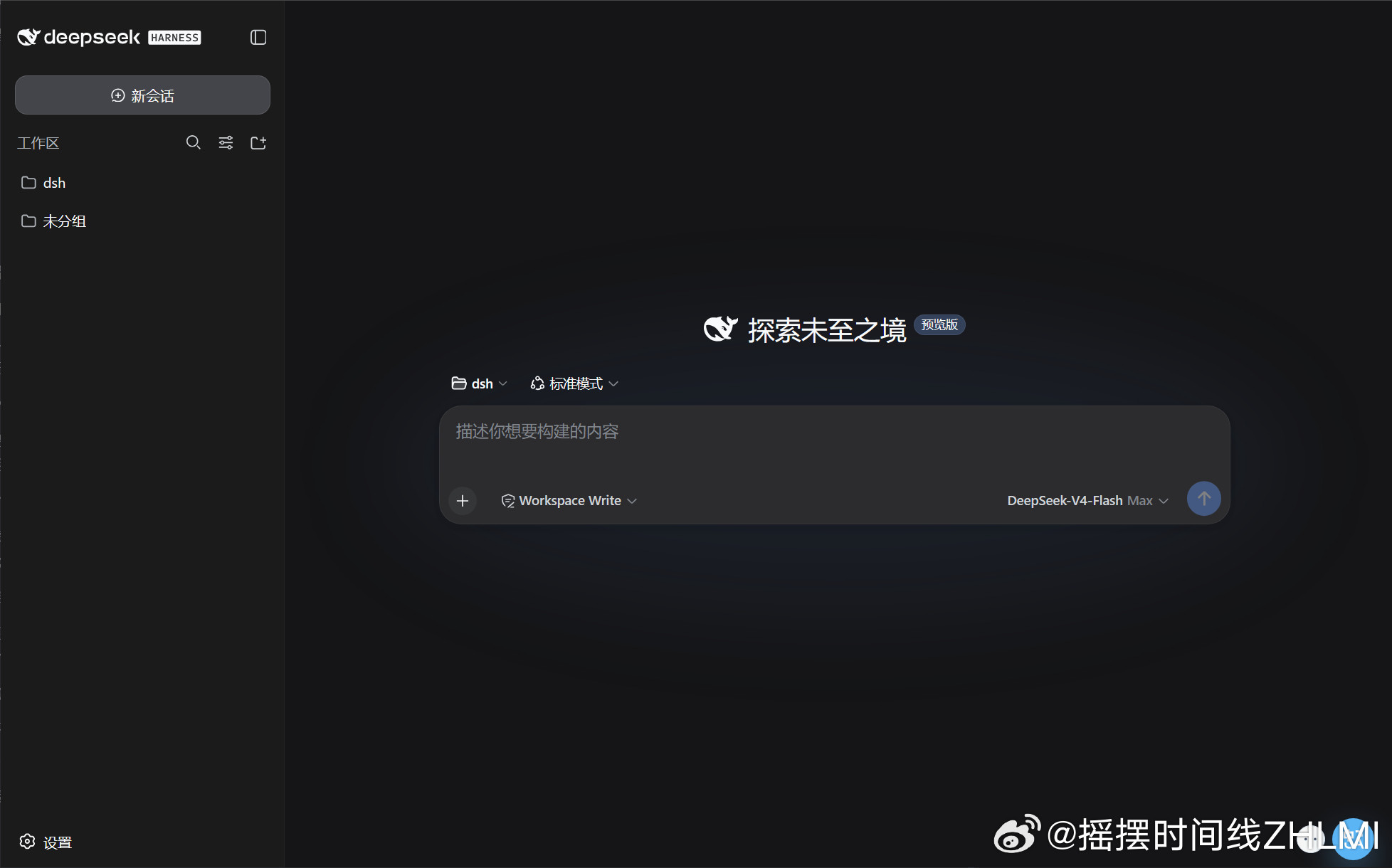Open the workspace search icon
Image resolution: width=1392 pixels, height=868 pixels.
(193, 143)
